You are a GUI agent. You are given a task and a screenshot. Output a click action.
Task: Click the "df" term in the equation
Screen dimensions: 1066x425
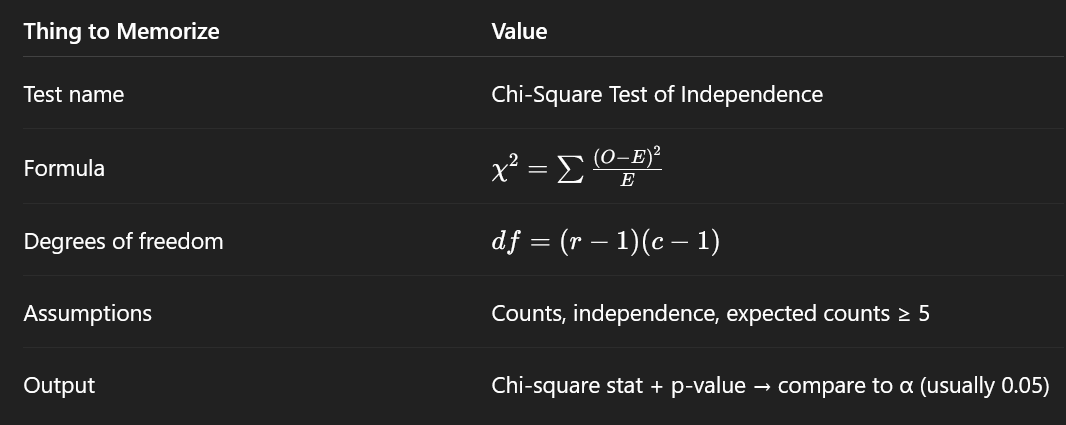pyautogui.click(x=506, y=242)
